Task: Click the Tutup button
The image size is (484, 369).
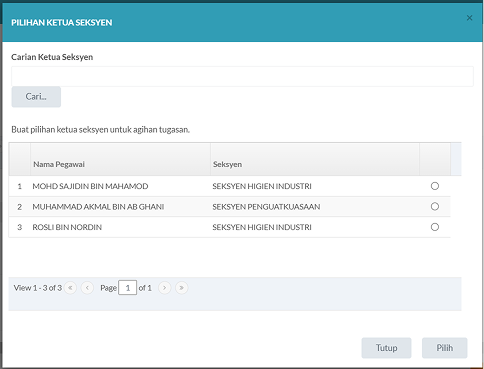Action: click(386, 348)
